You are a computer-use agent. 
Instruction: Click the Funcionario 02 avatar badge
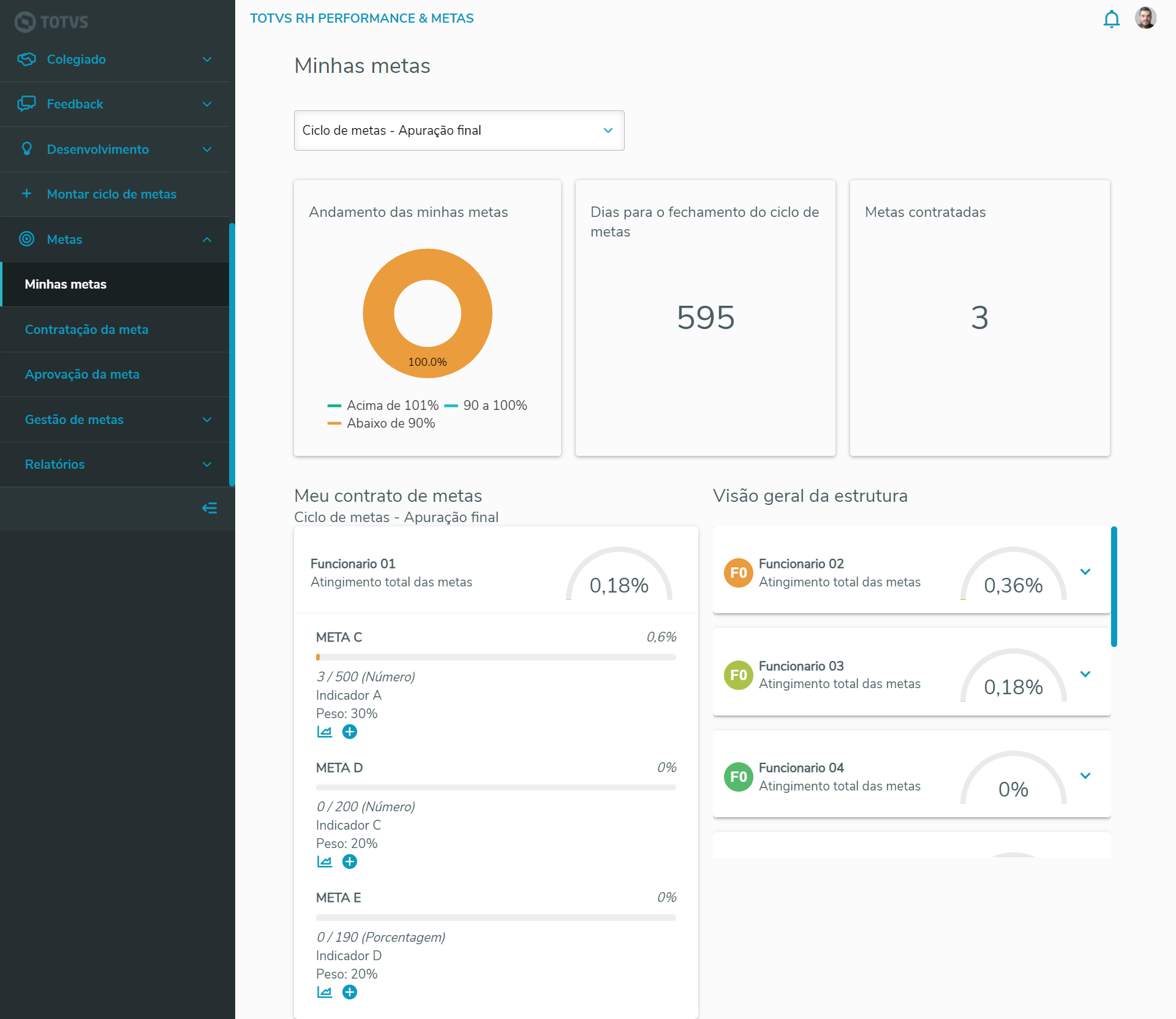coord(738,573)
